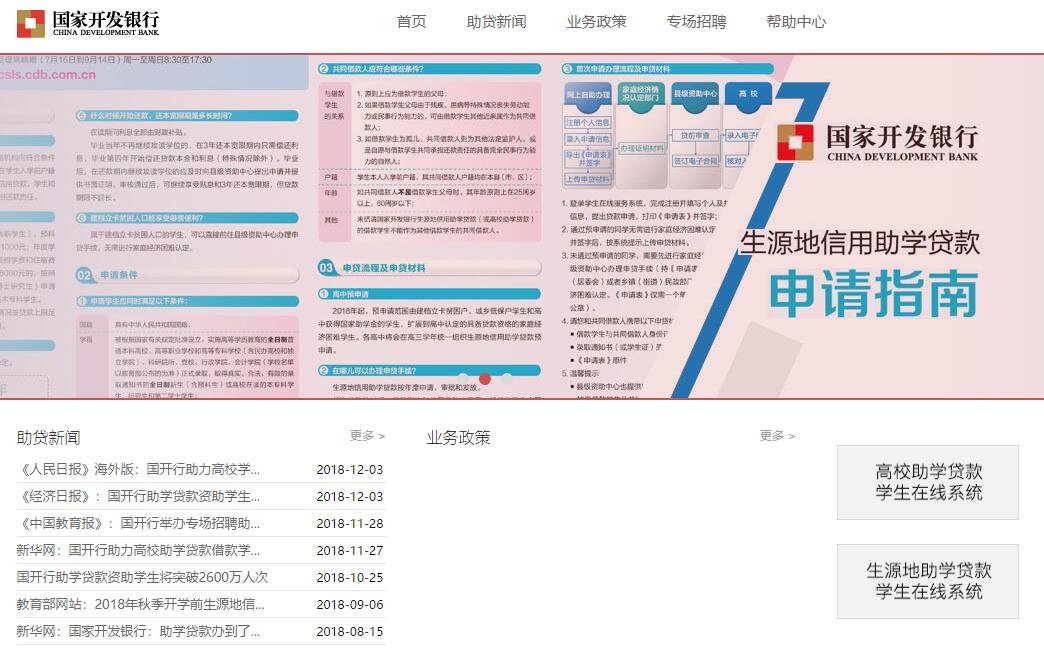This screenshot has width=1044, height=650.
Task: Show more 业务政策 via 更多 link
Action: 777,436
